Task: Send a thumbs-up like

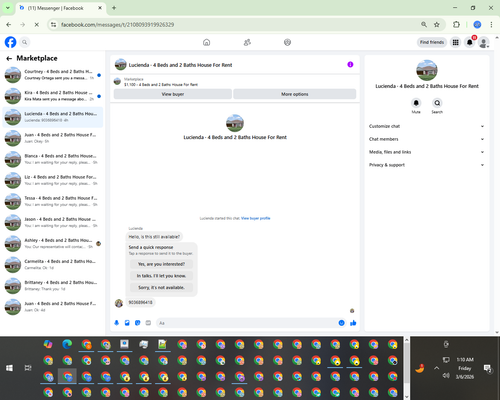Action: click(x=353, y=323)
